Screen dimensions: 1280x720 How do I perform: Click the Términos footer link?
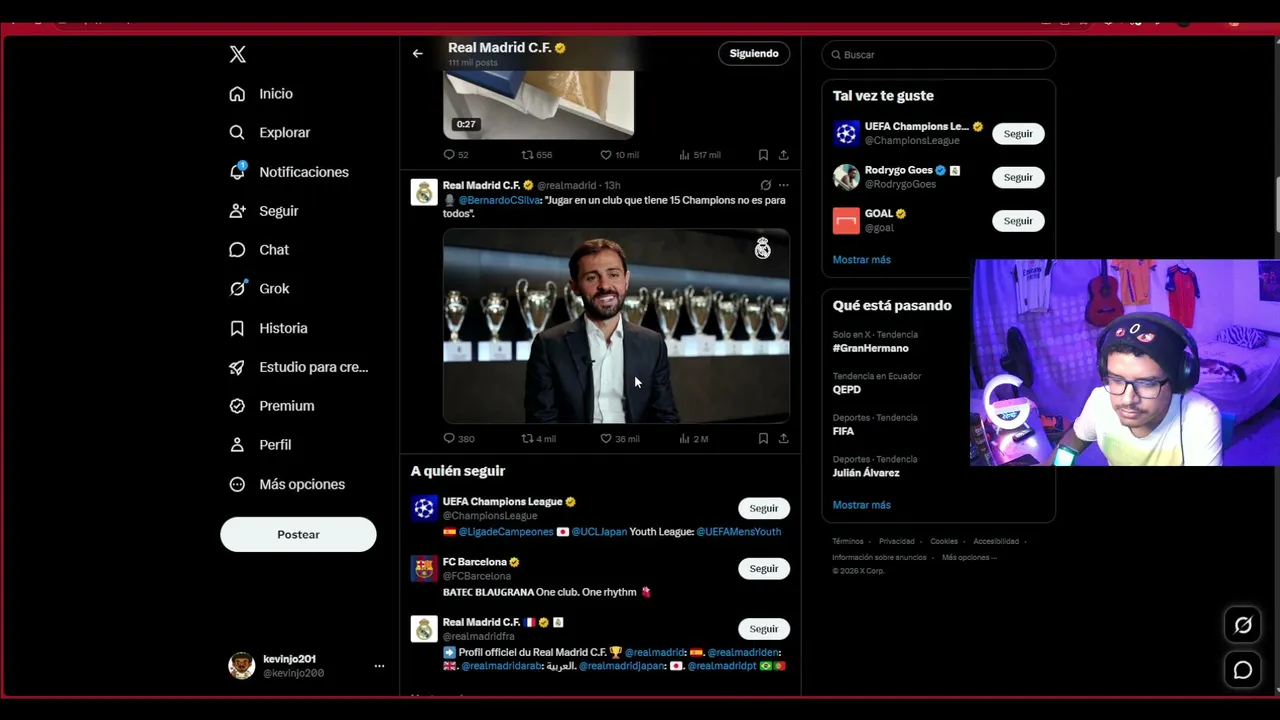848,542
